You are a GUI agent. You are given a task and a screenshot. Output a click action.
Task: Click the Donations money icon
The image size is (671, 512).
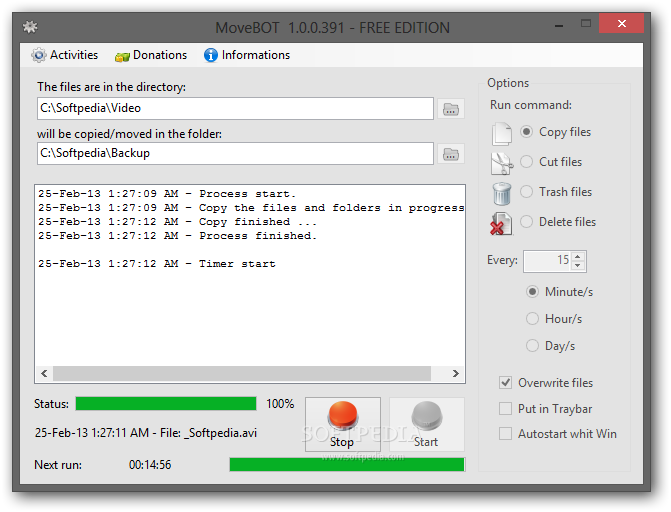click(122, 57)
